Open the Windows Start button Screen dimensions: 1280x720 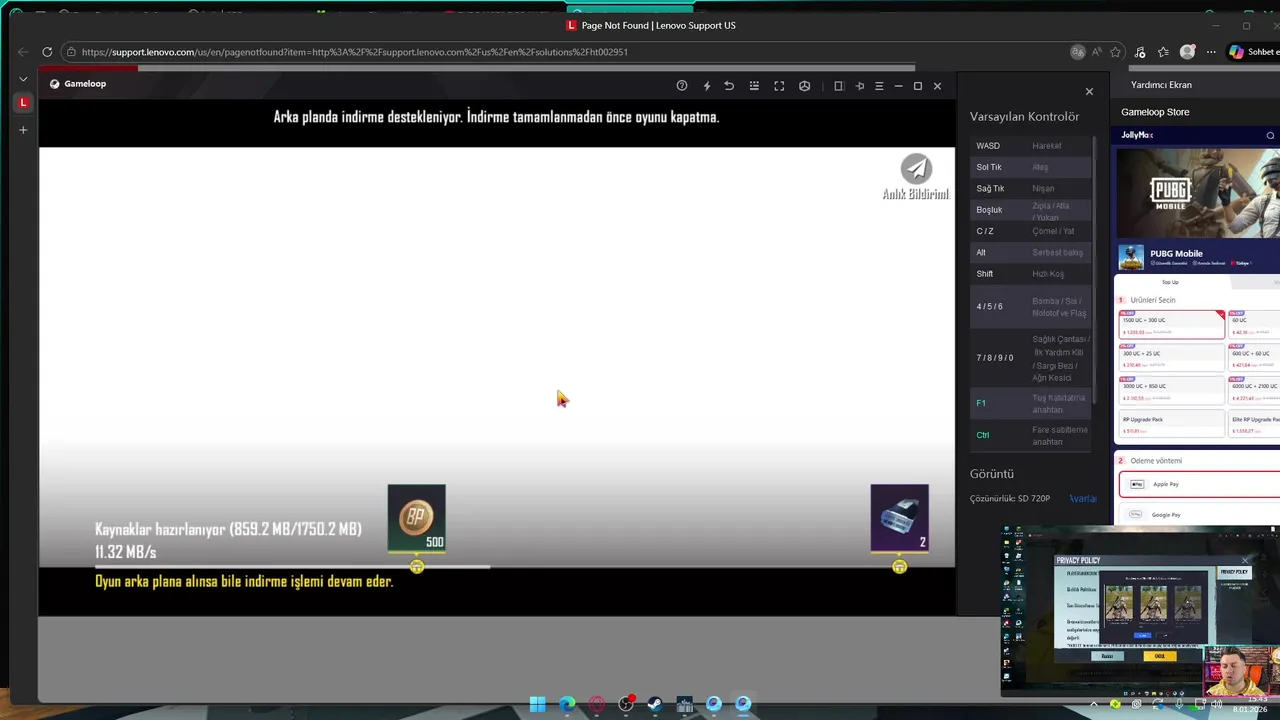coord(537,704)
